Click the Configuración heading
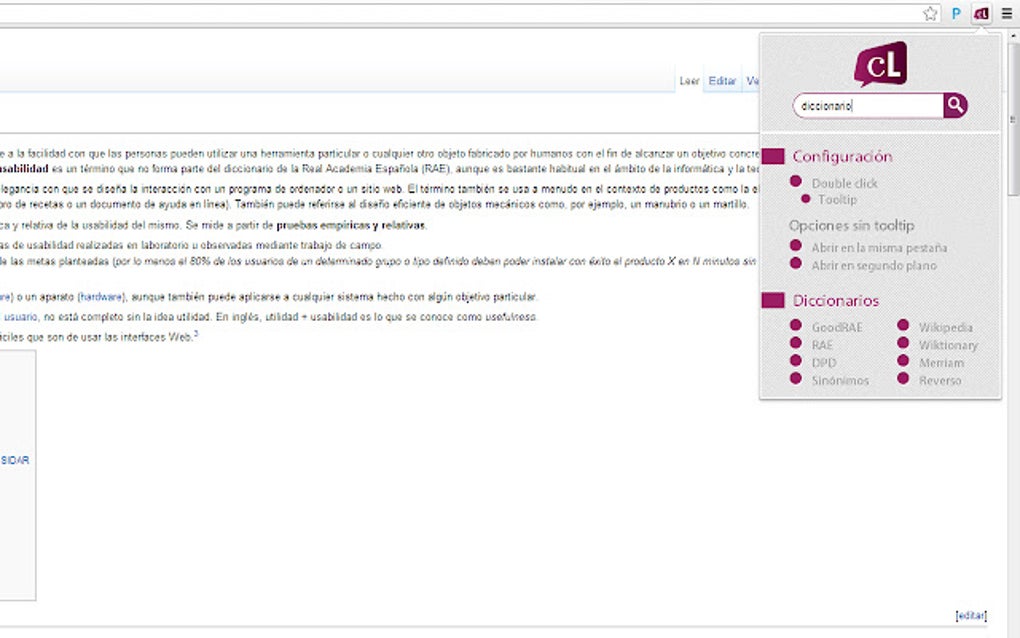The image size is (1020, 638). (x=842, y=157)
